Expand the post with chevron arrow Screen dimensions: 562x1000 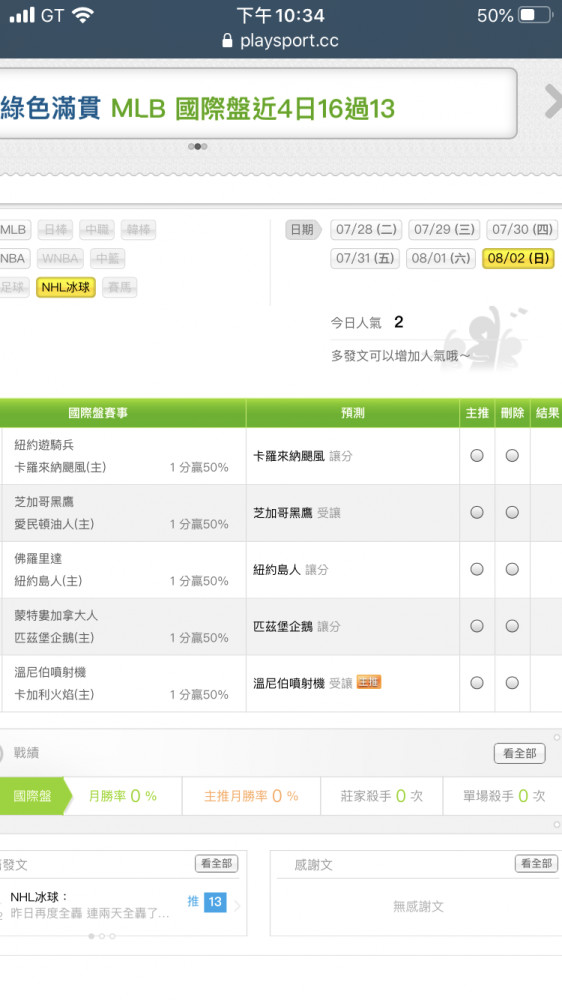coord(237,906)
